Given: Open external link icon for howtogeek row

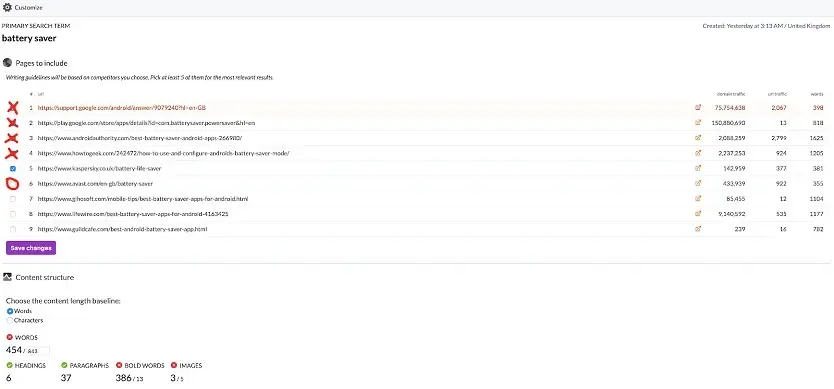Looking at the screenshot, I should click(698, 153).
